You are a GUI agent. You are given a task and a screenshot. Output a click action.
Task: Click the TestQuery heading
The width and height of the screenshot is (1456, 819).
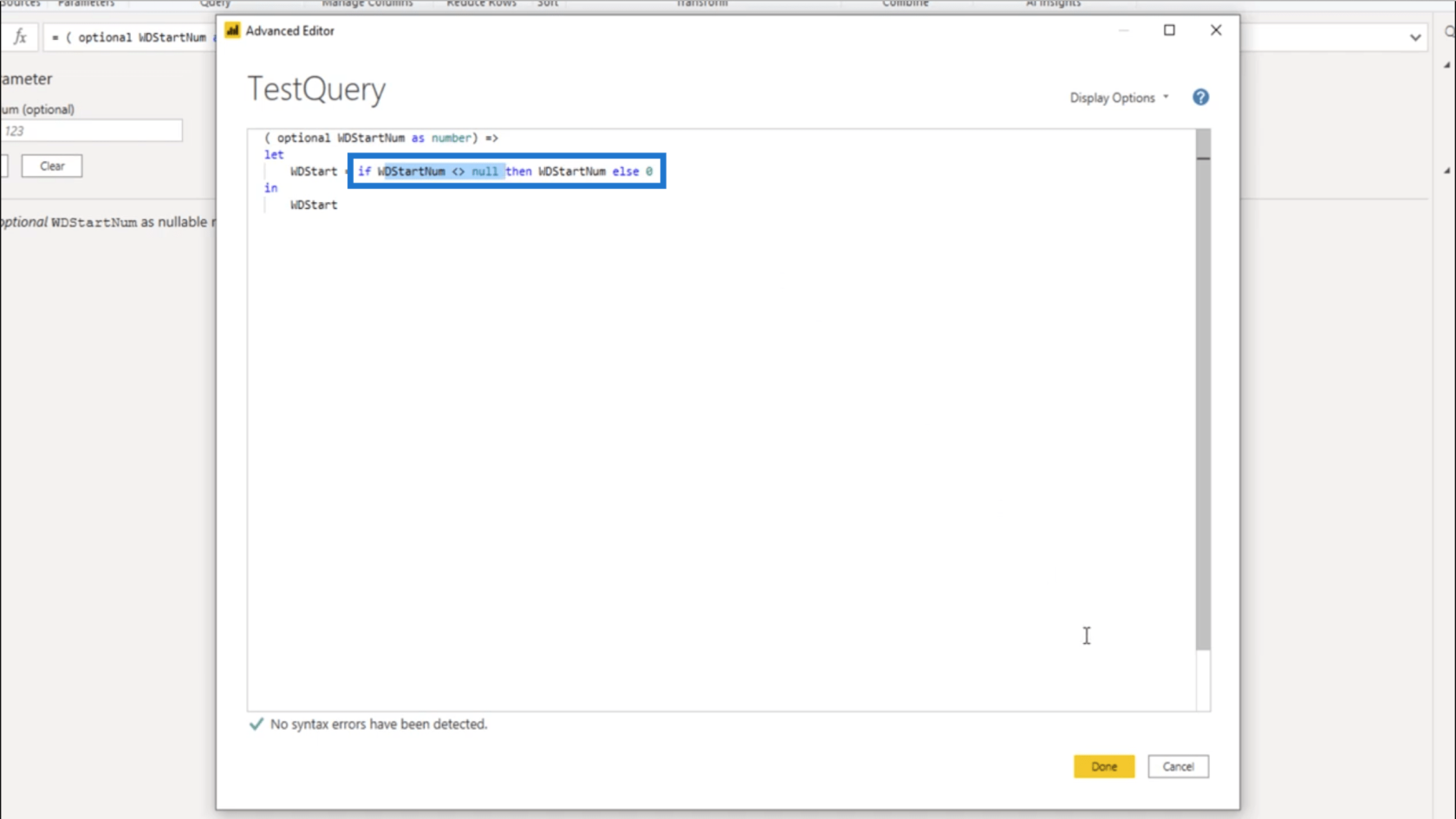pyautogui.click(x=316, y=89)
